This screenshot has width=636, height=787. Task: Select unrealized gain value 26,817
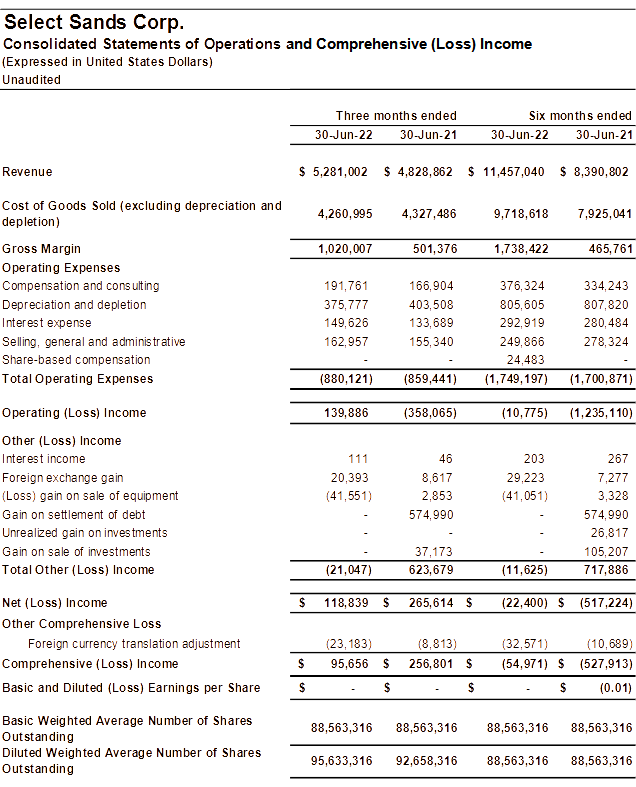click(609, 533)
